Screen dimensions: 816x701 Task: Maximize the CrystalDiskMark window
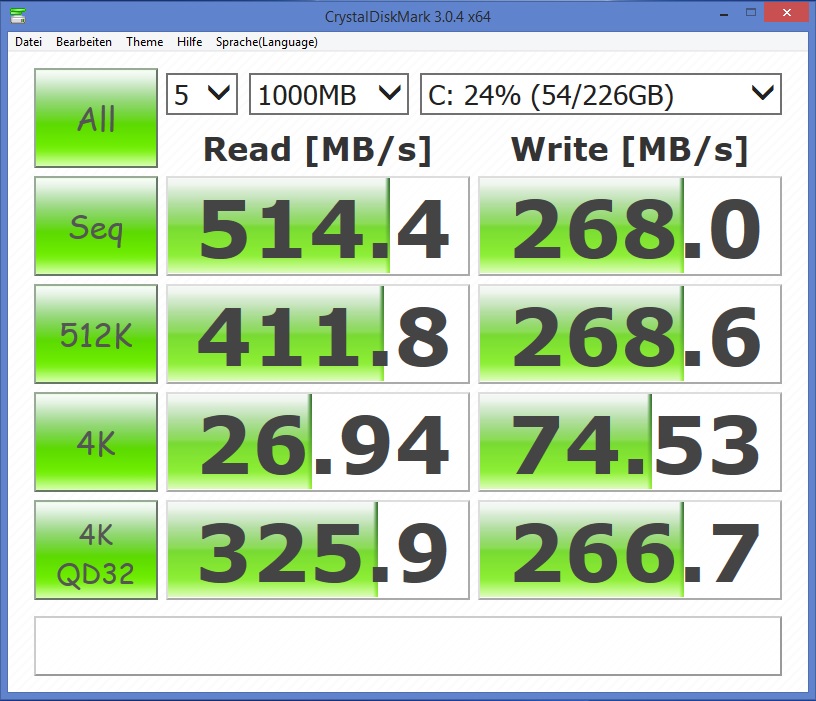(x=750, y=12)
